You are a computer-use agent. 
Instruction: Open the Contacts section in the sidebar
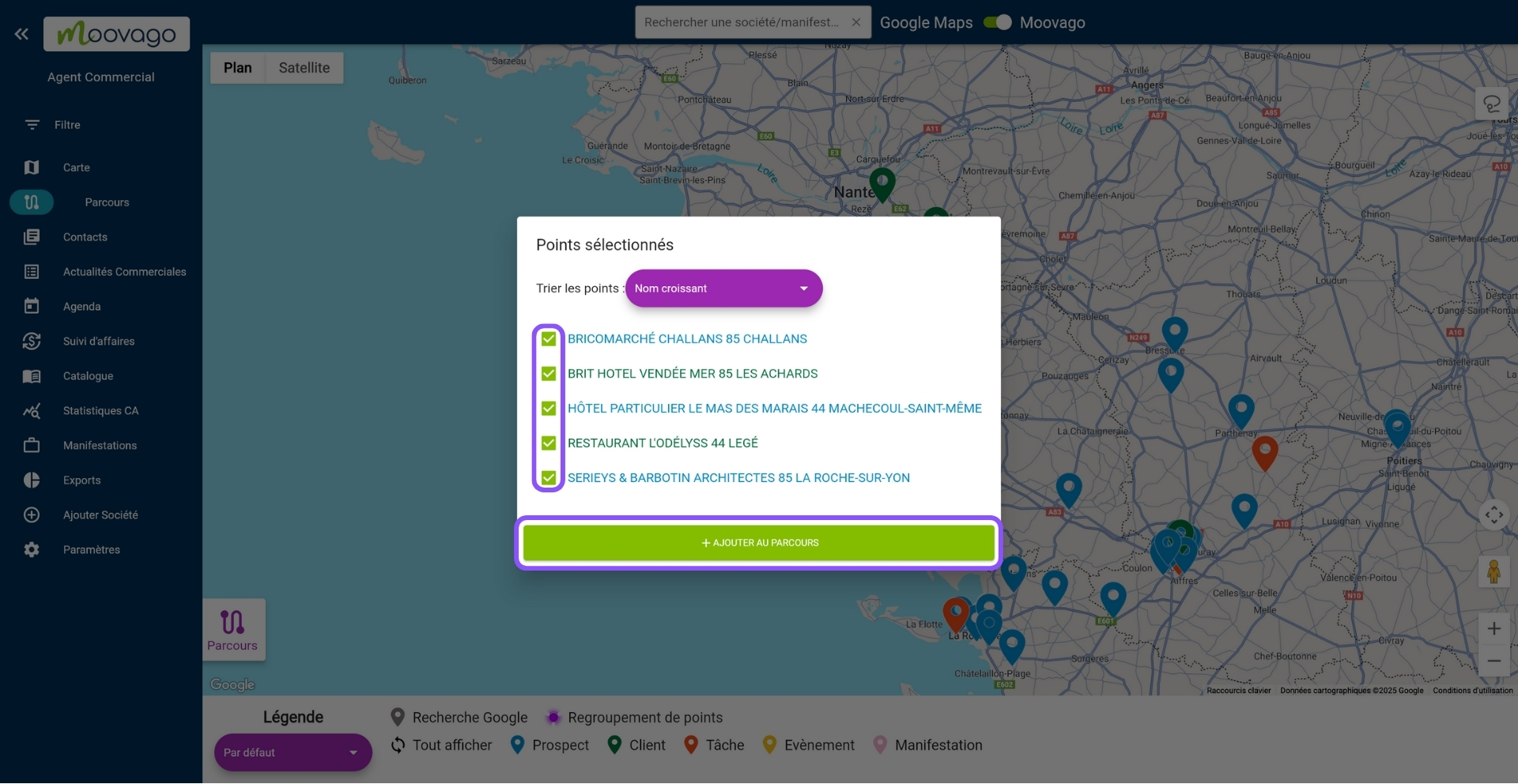point(85,236)
